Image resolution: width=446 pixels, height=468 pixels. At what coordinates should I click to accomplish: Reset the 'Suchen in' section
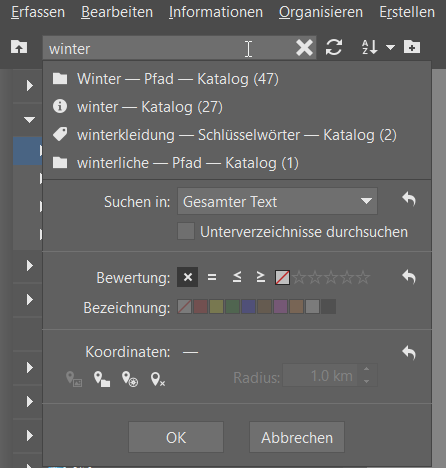click(x=409, y=199)
